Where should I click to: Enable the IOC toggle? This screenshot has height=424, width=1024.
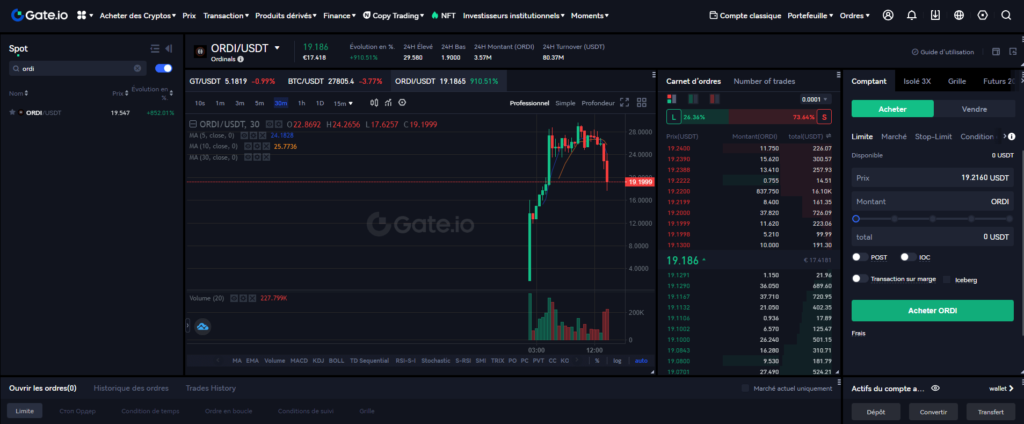pyautogui.click(x=908, y=257)
